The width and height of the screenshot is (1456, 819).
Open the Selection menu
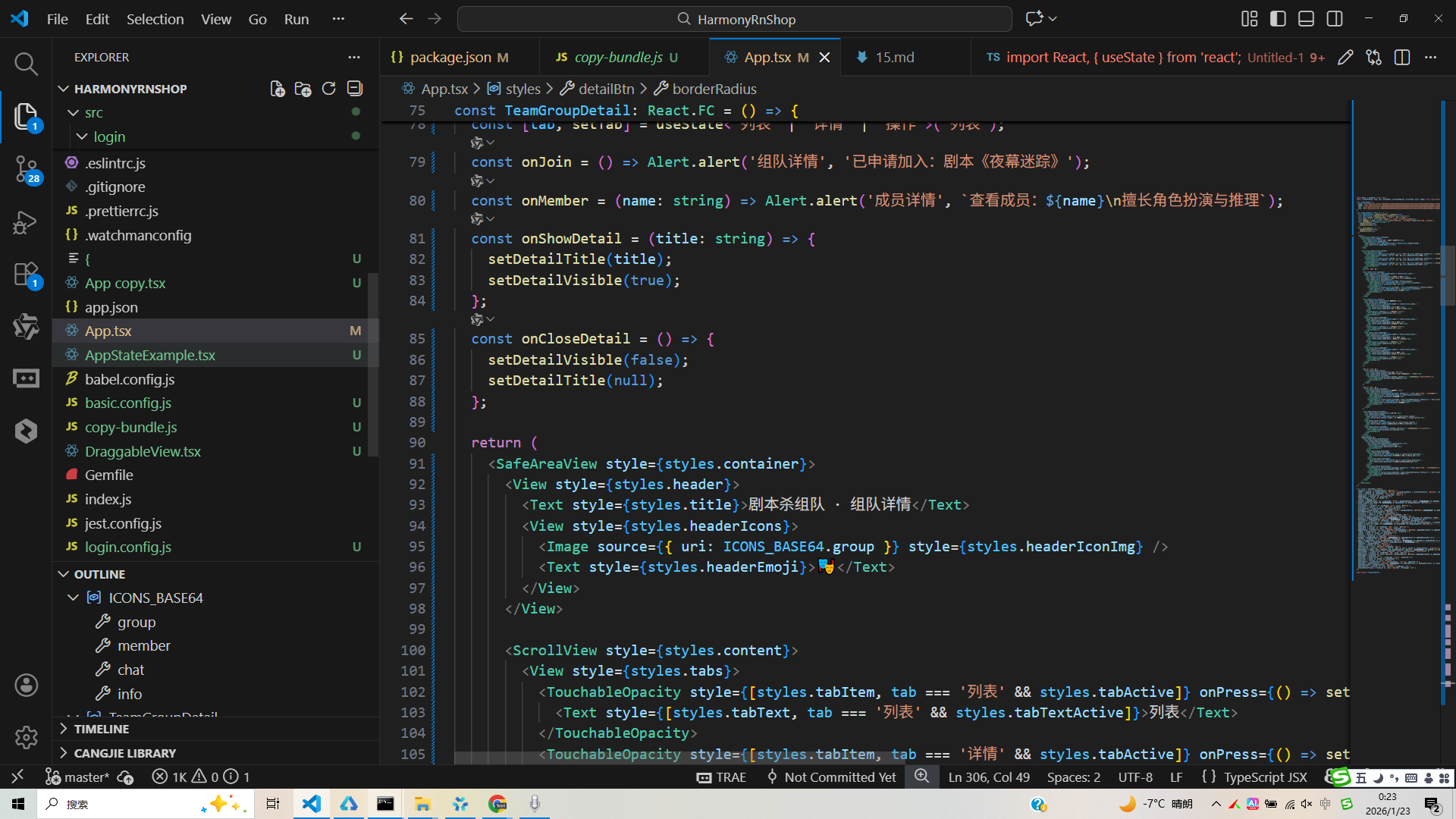tap(155, 19)
